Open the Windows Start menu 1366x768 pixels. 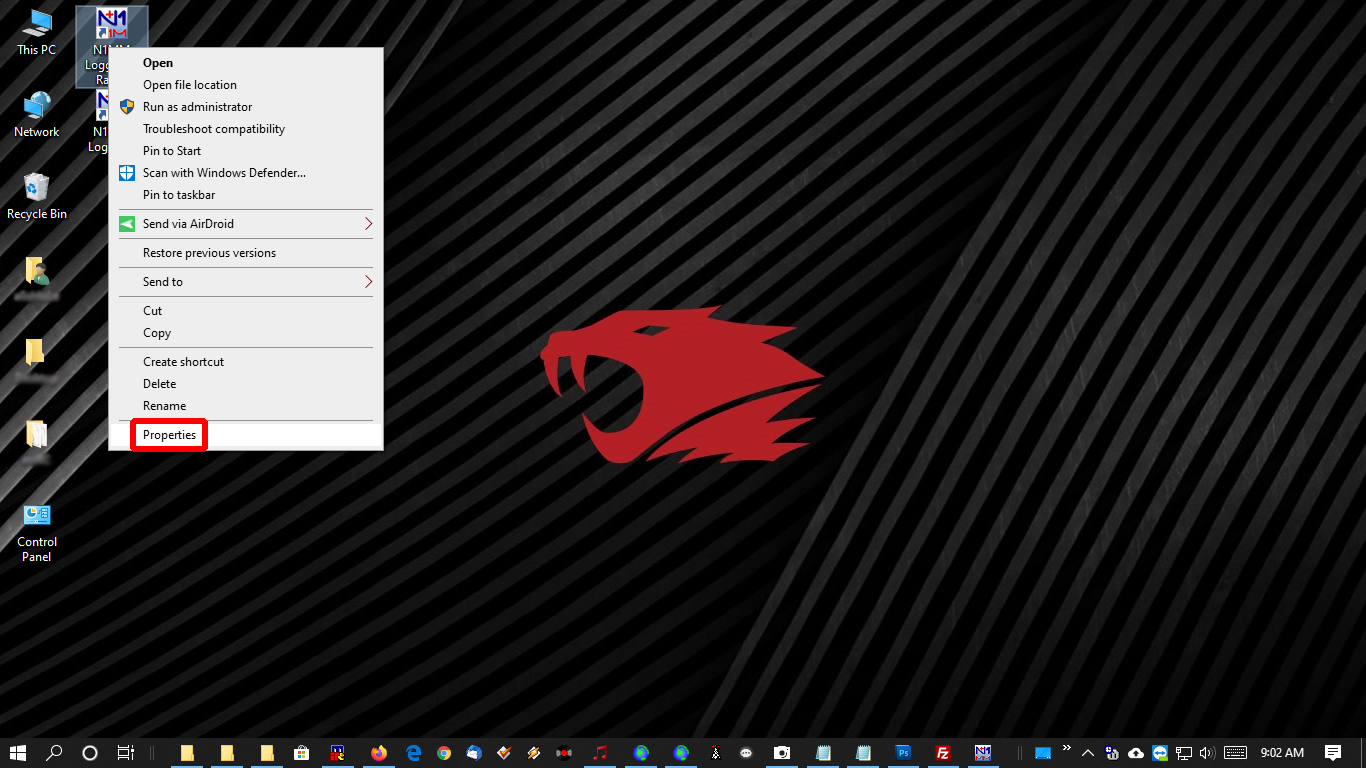point(18,753)
